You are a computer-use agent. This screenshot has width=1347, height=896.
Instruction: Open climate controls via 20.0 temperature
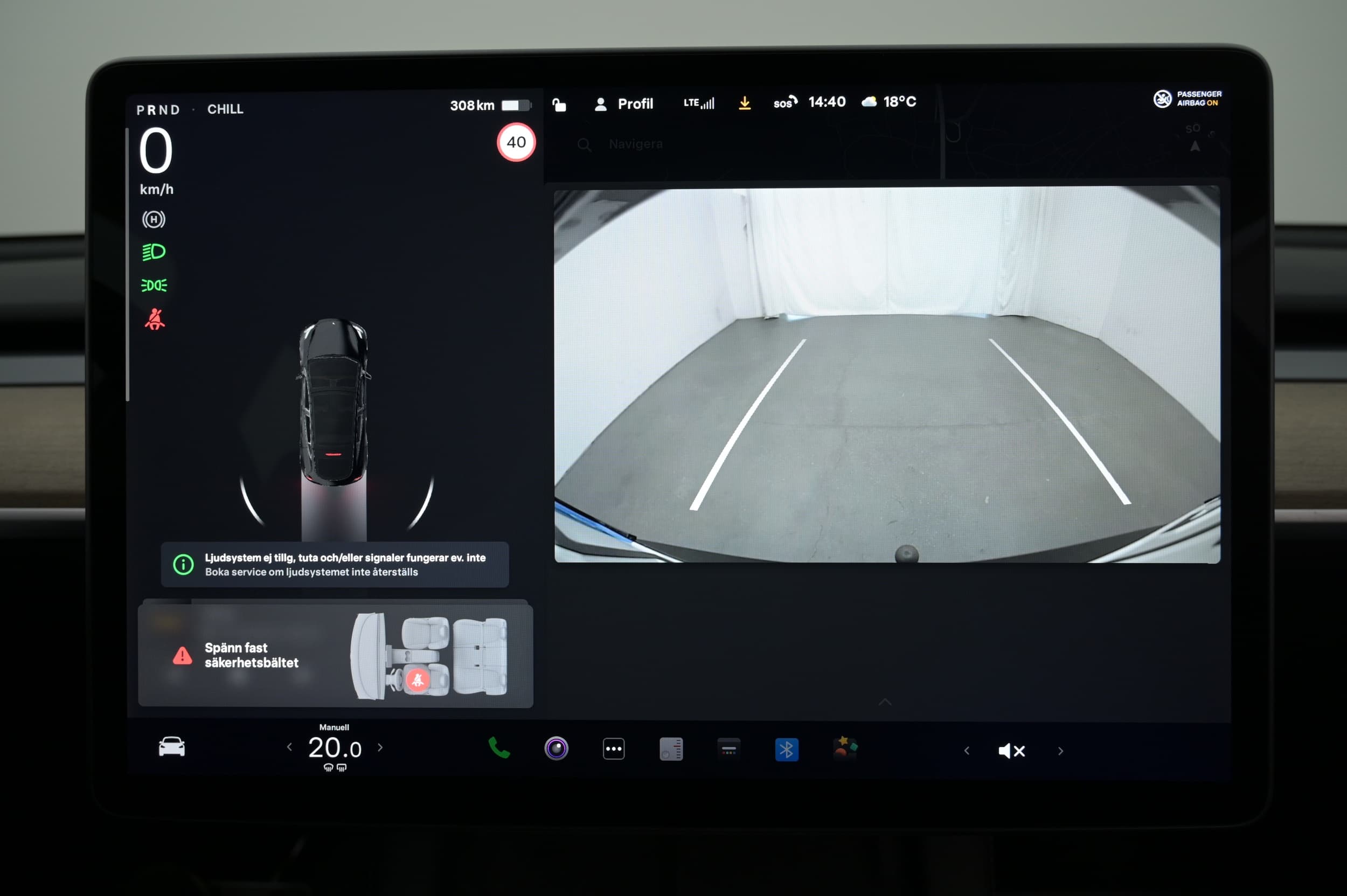(x=335, y=748)
